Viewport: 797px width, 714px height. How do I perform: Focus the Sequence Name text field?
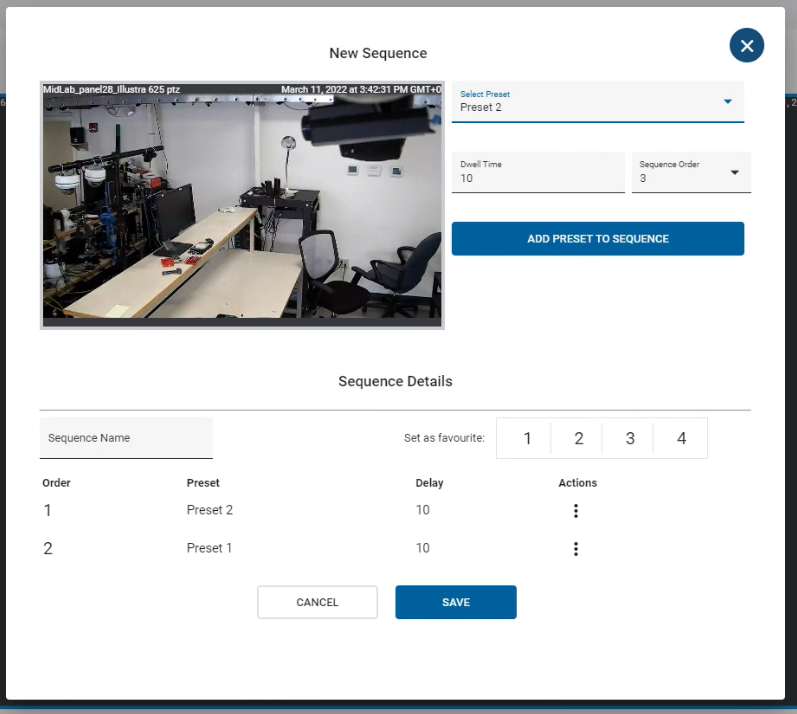coord(126,438)
